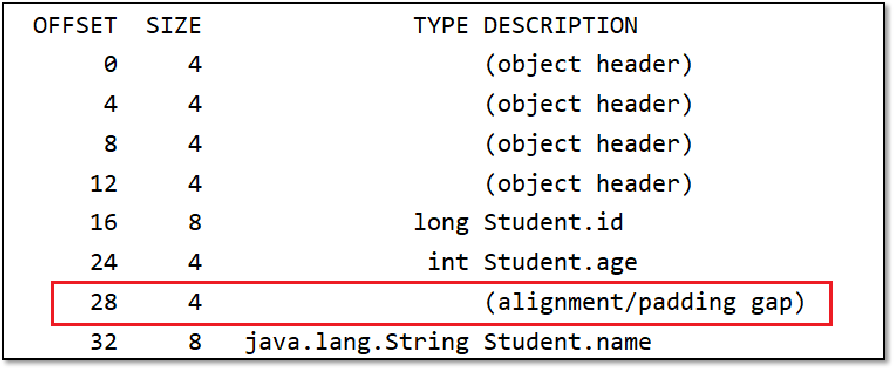The image size is (894, 369).
Task: Click the Student.id description
Action: tap(553, 223)
